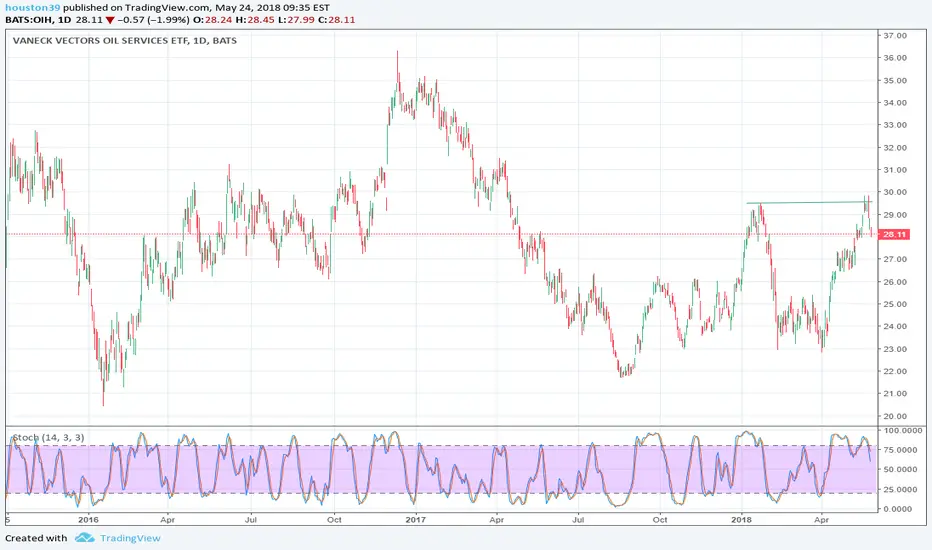Click the Jul label after 2016
Image resolution: width=932 pixels, height=550 pixels.
(251, 520)
